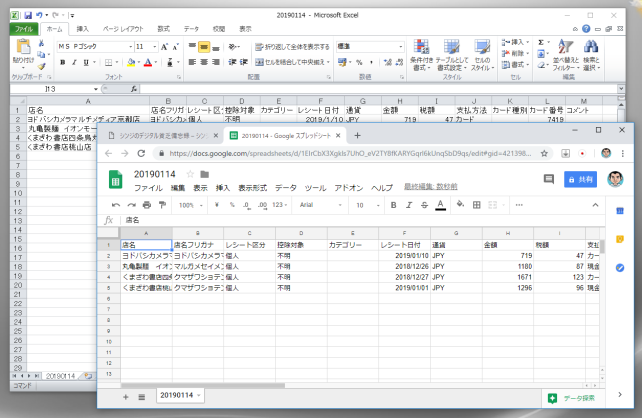
Task: Click Excel wrap text button
Action: pos(292,47)
